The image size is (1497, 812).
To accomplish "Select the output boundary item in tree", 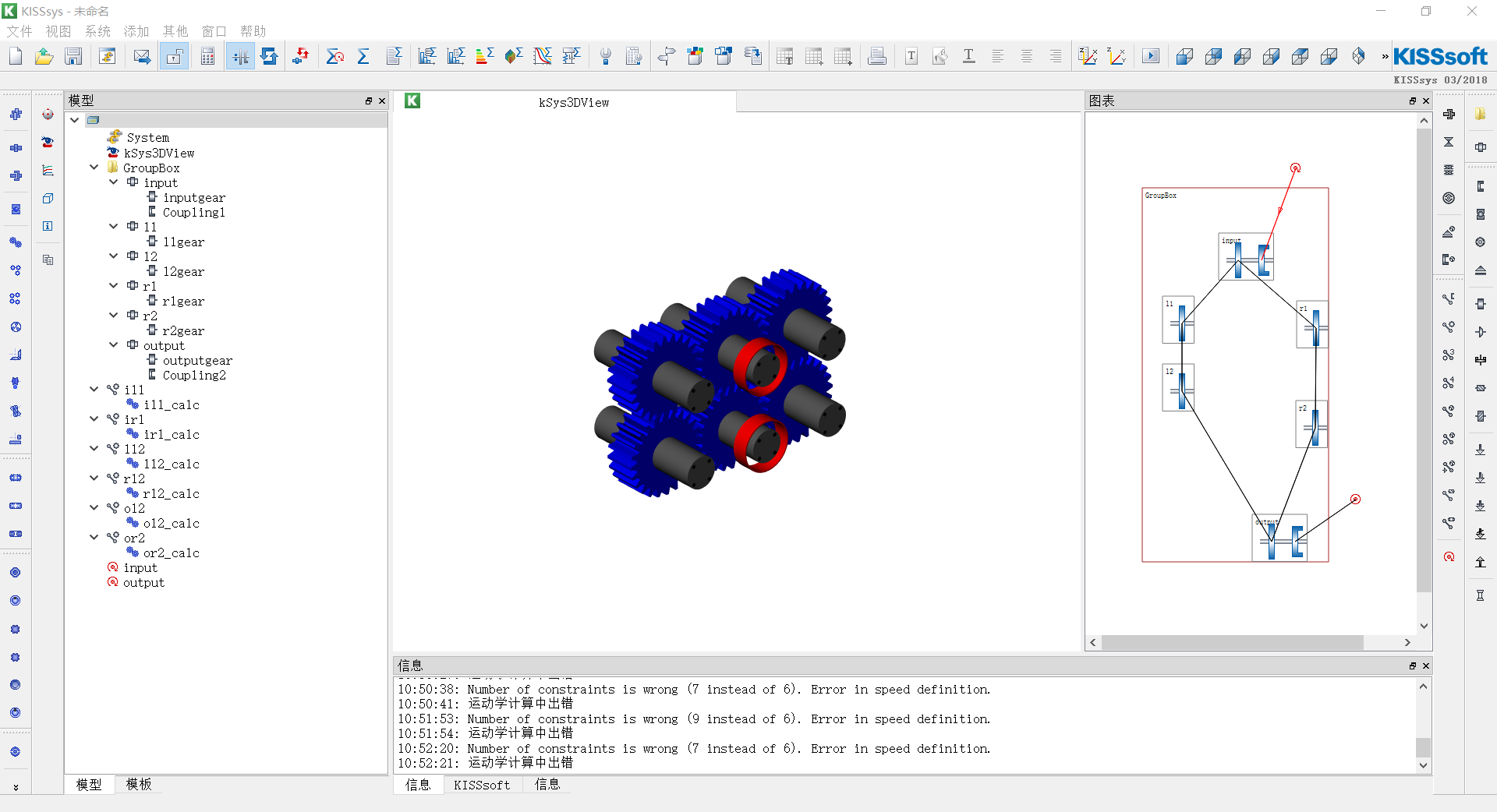I will coord(143,583).
